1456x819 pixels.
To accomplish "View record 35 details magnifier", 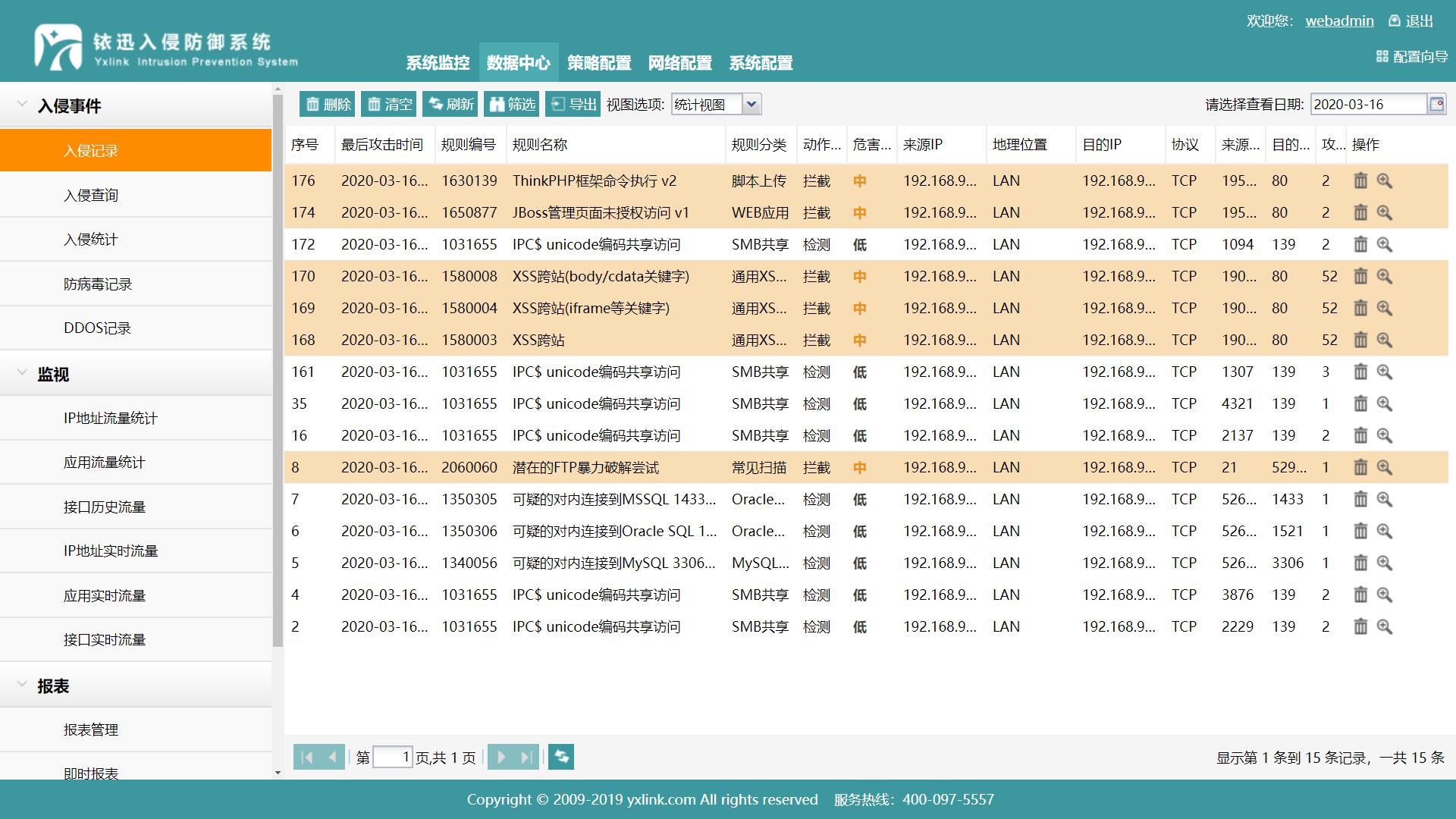I will 1385,403.
